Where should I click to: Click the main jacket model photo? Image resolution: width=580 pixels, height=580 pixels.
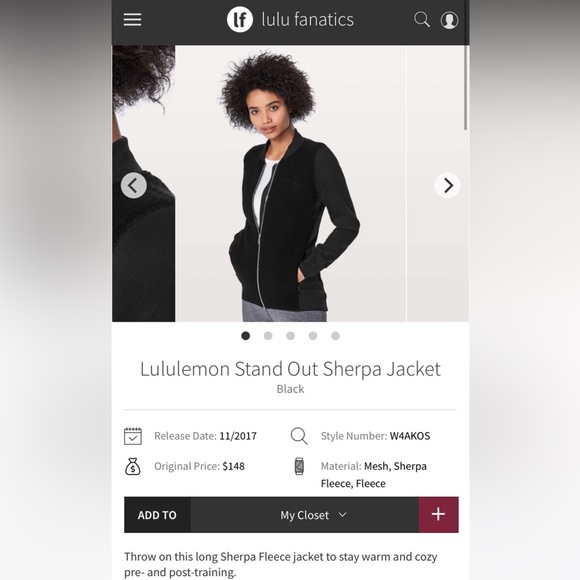[290, 183]
